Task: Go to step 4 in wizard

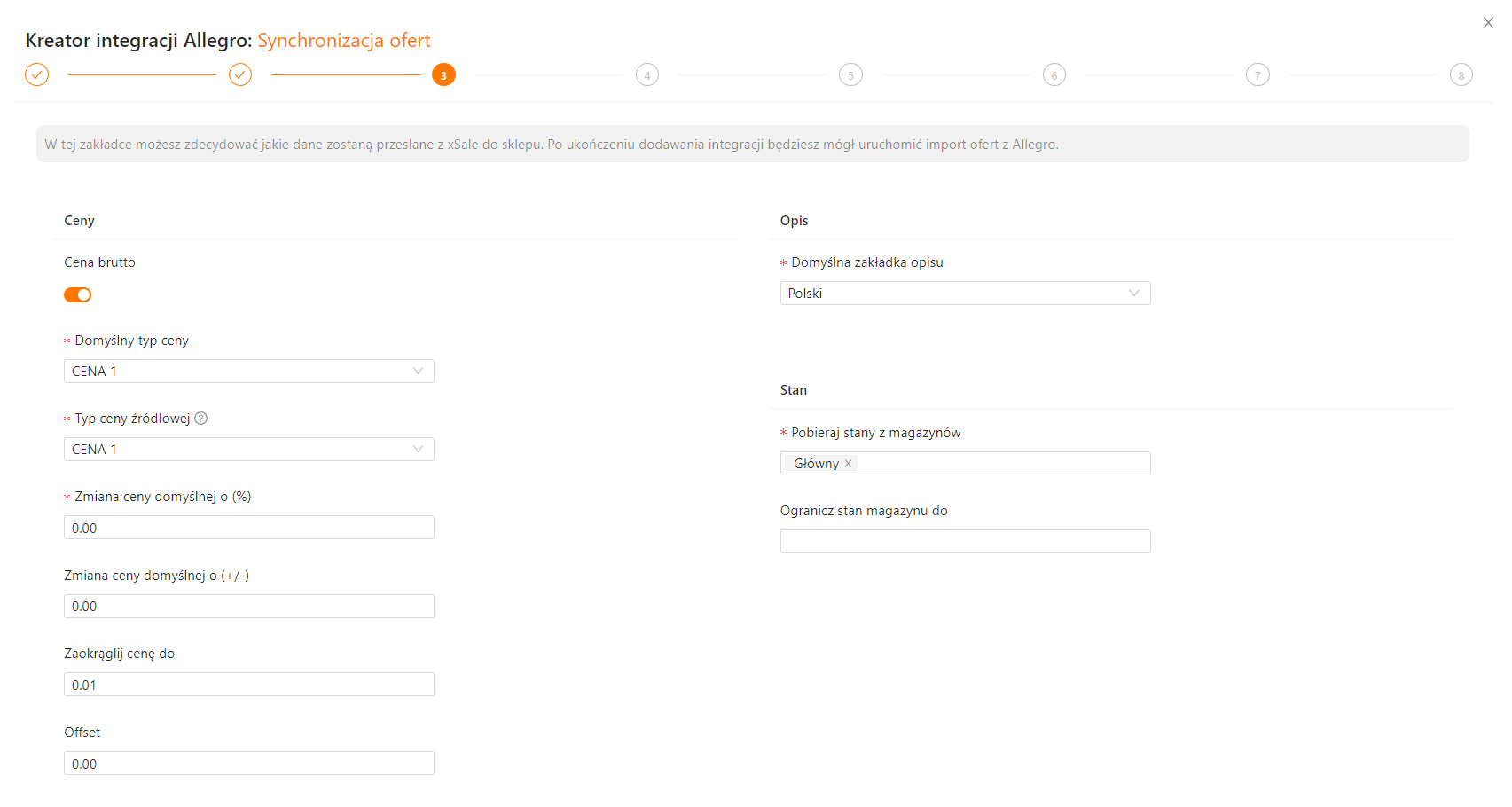Action: tap(647, 75)
